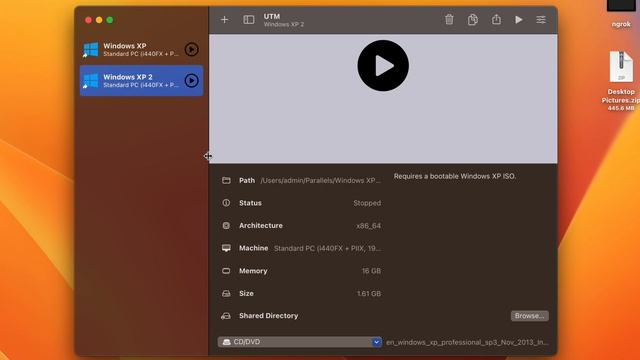Open VM settings via the sliders icon

pos(541,20)
